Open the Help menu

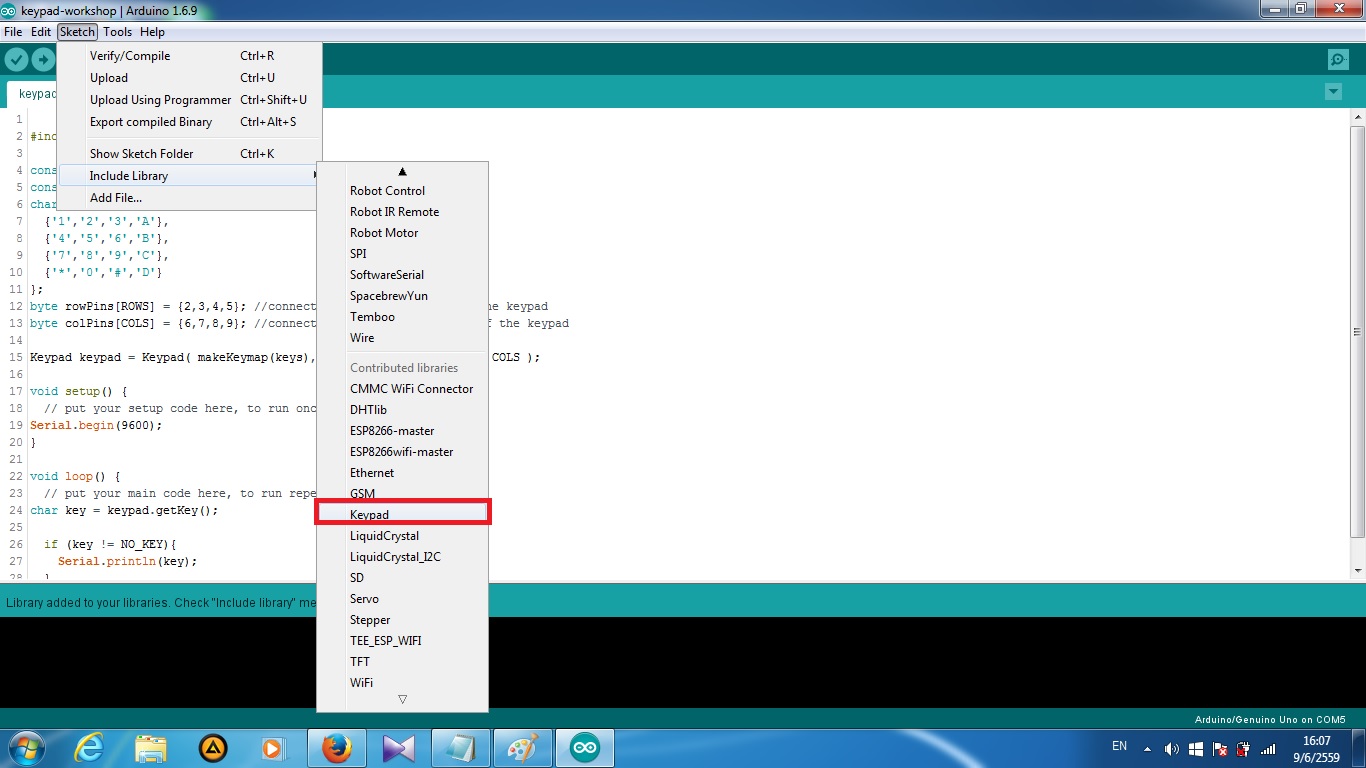152,32
